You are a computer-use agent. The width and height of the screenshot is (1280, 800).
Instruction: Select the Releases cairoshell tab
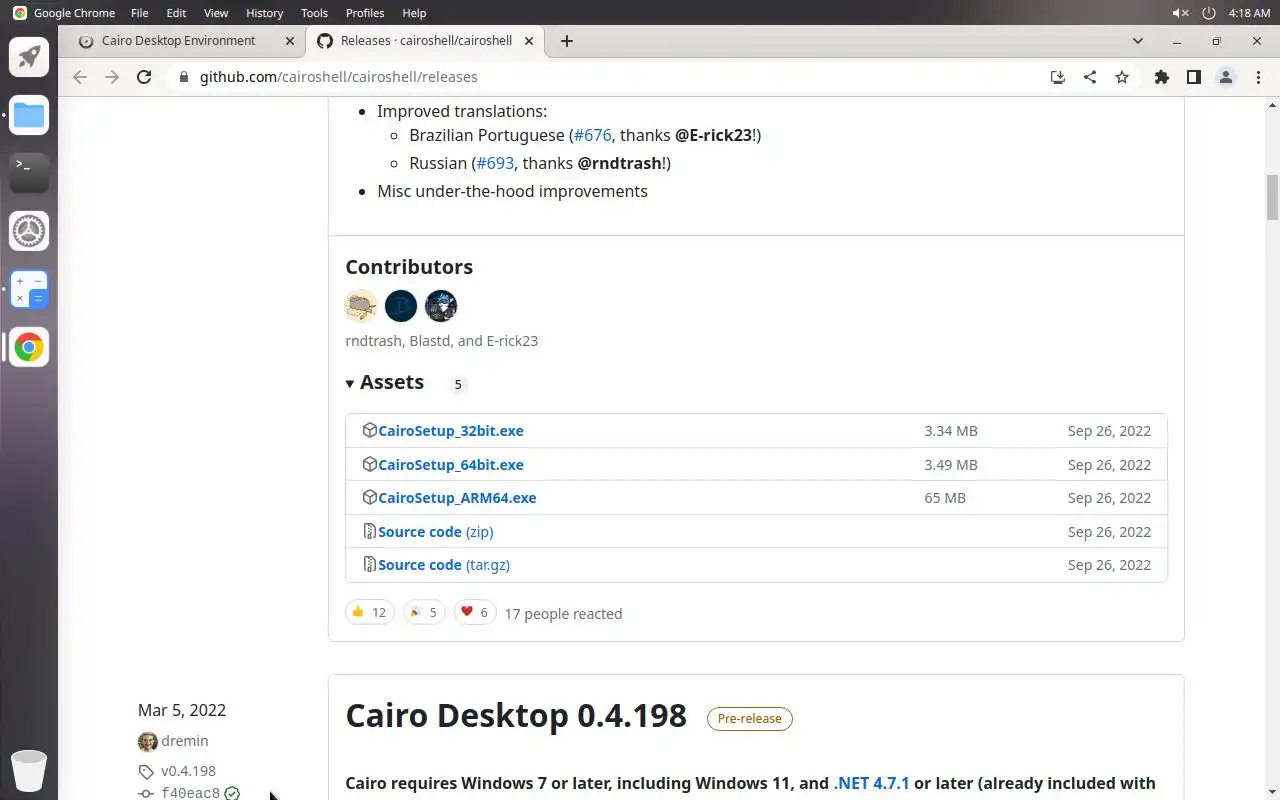point(425,41)
